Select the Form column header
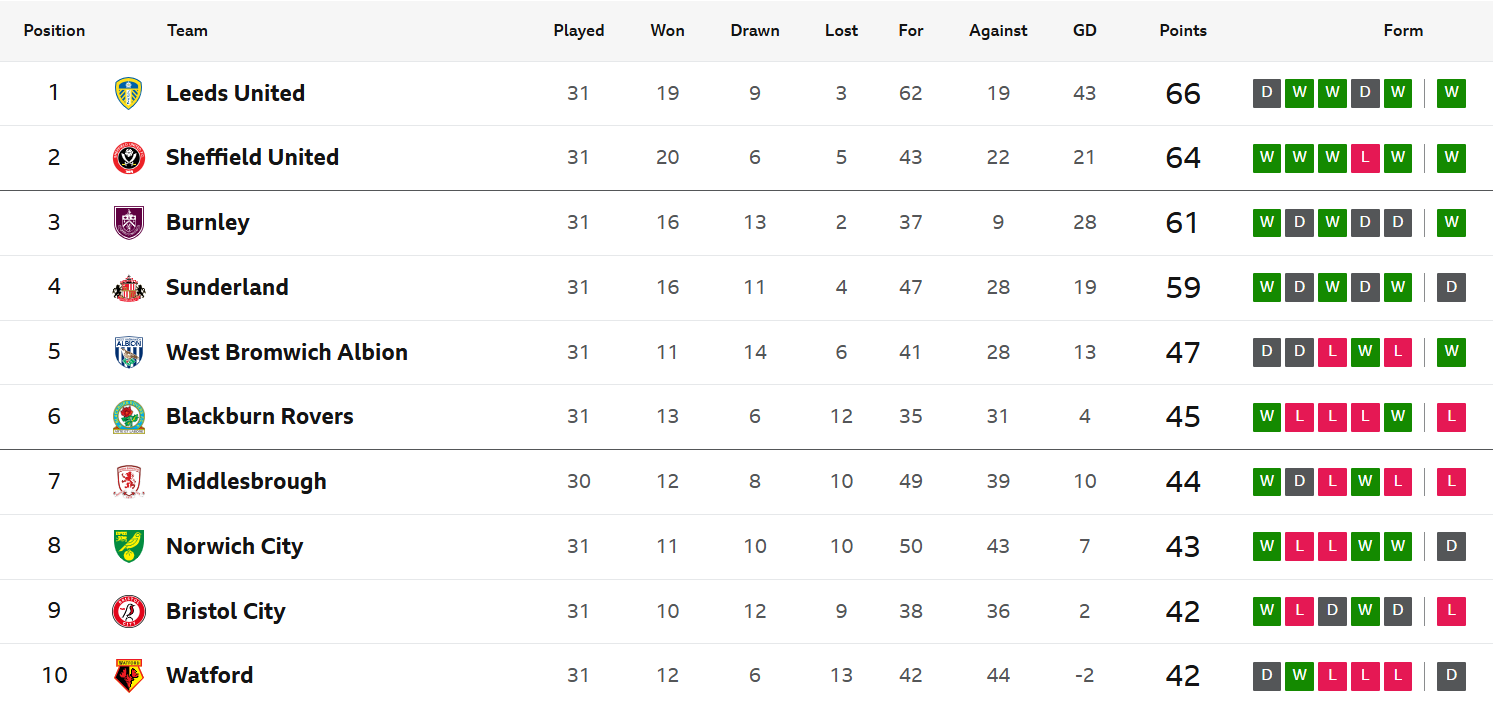Image resolution: width=1493 pixels, height=705 pixels. 1403,30
